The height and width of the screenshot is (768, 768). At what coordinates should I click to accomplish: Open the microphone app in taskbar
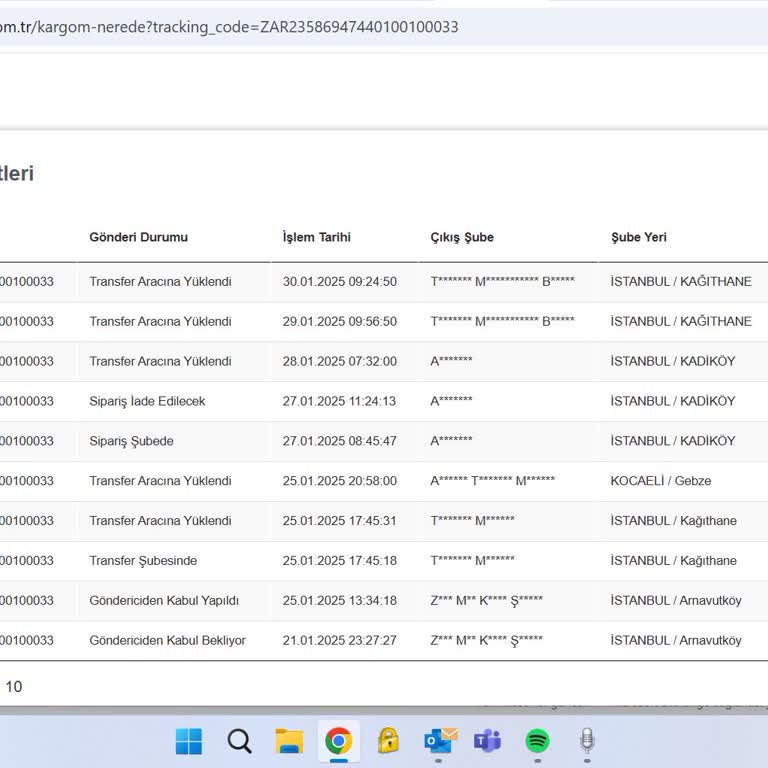(588, 741)
